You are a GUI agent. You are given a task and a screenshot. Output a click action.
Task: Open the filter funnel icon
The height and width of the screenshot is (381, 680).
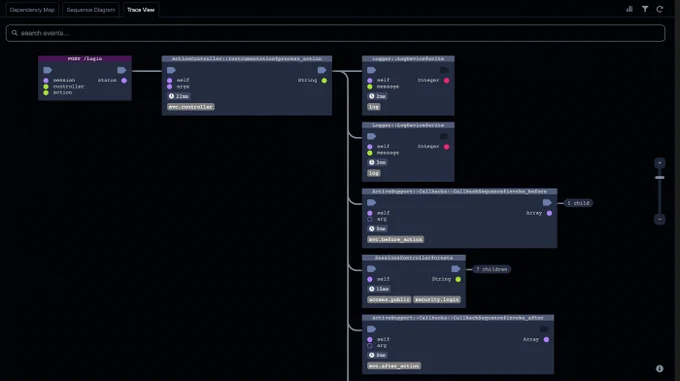[645, 9]
